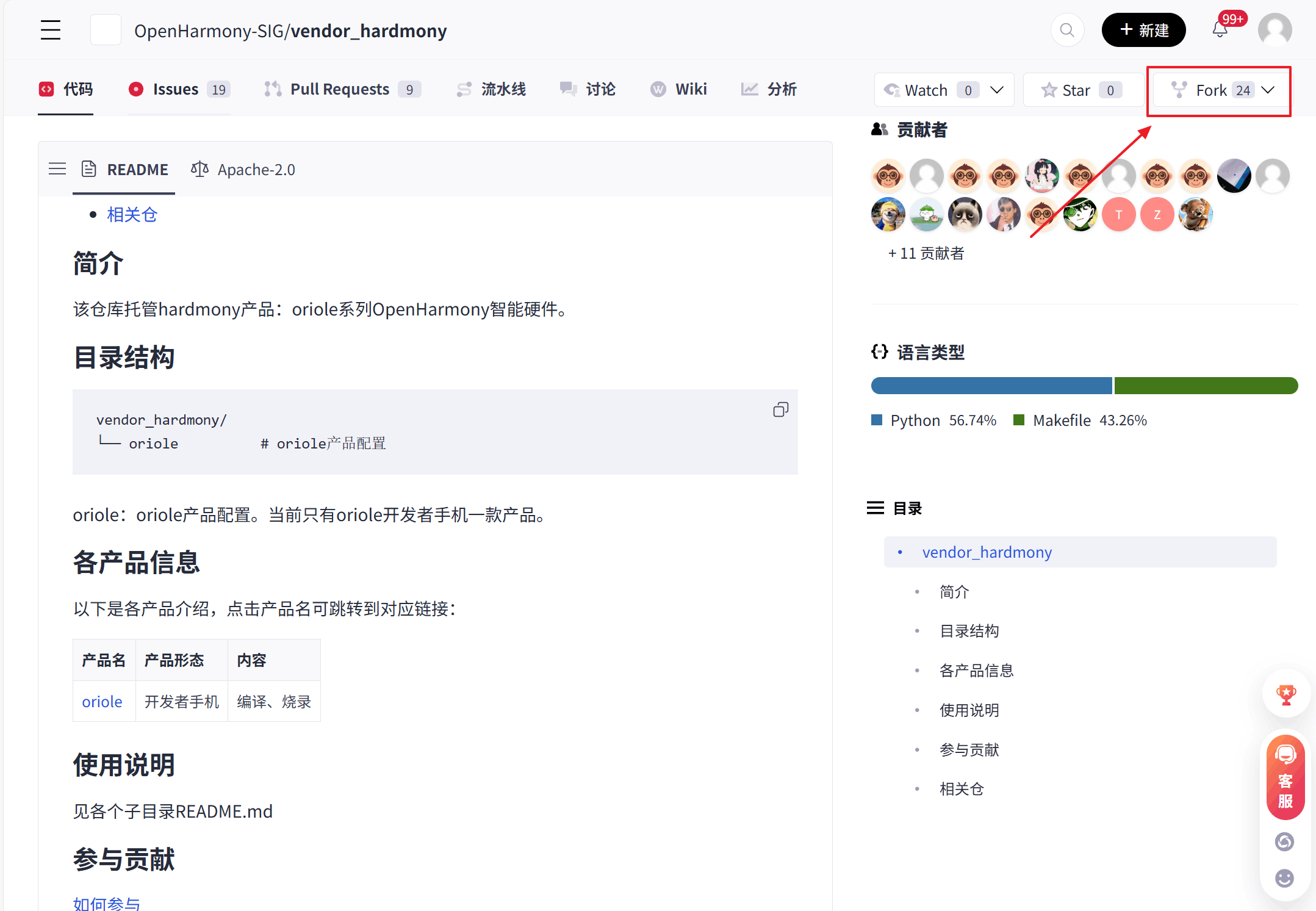This screenshot has width=1316, height=911.
Task: Click the search magnifier icon
Action: (x=1066, y=30)
